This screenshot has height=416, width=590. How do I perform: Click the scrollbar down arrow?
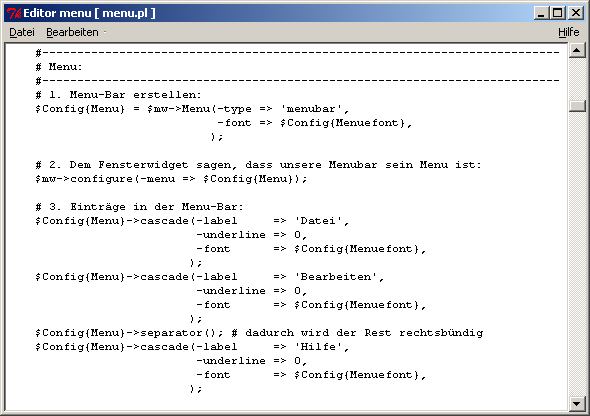pyautogui.click(x=577, y=404)
